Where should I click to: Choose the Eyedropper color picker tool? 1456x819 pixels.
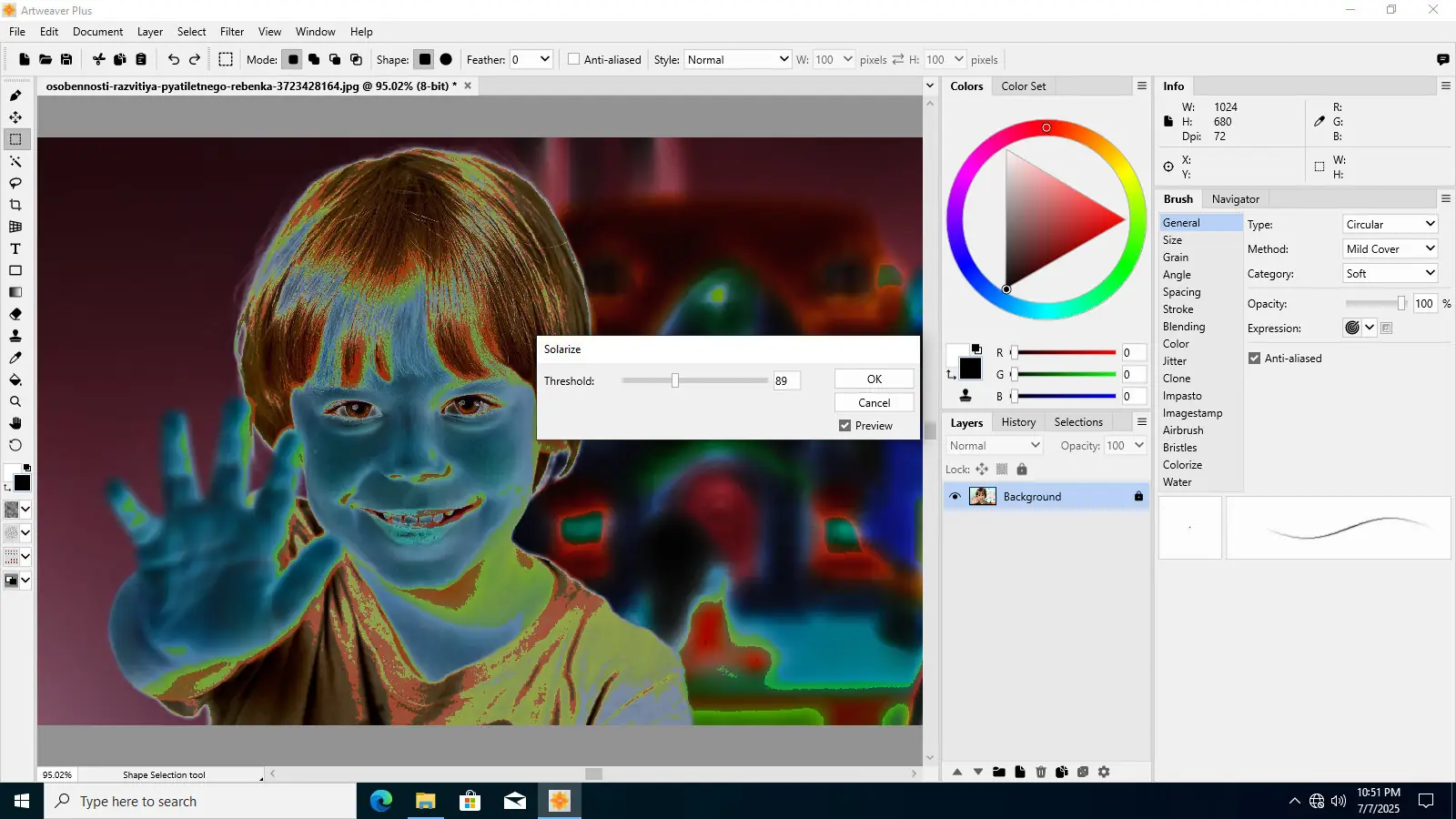[15, 358]
